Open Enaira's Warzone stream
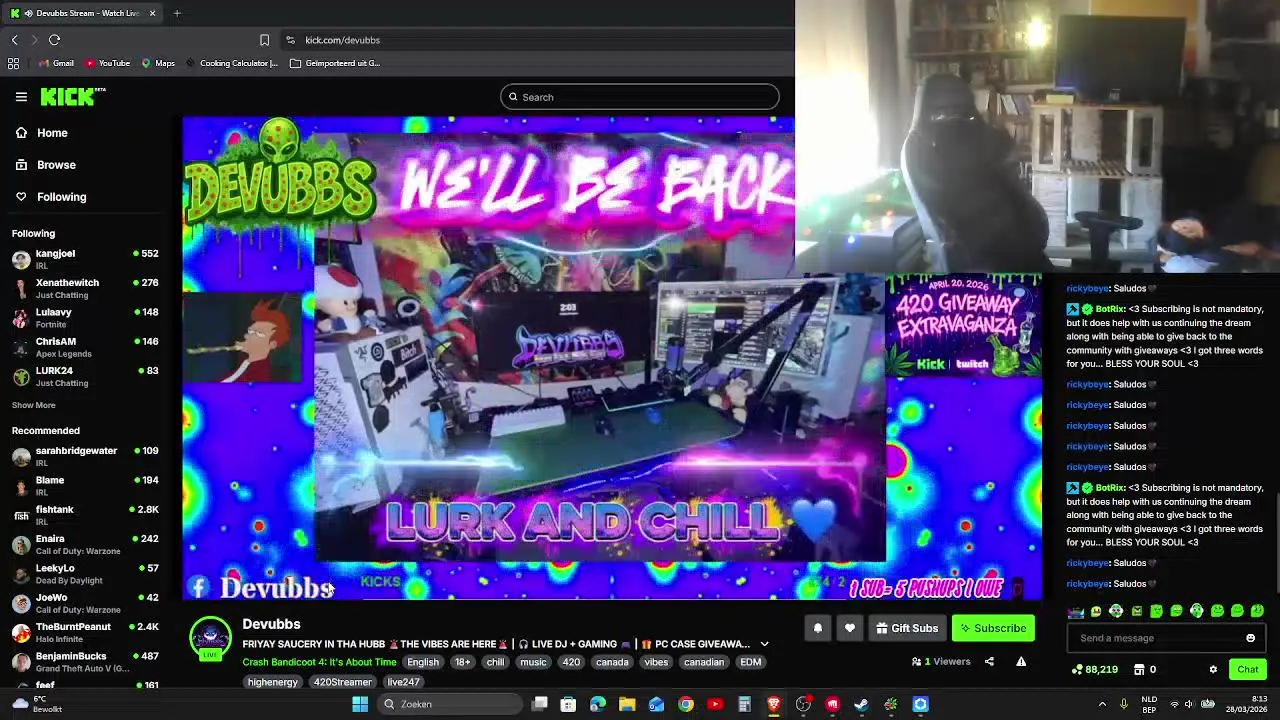The width and height of the screenshot is (1280, 720). tap(85, 544)
